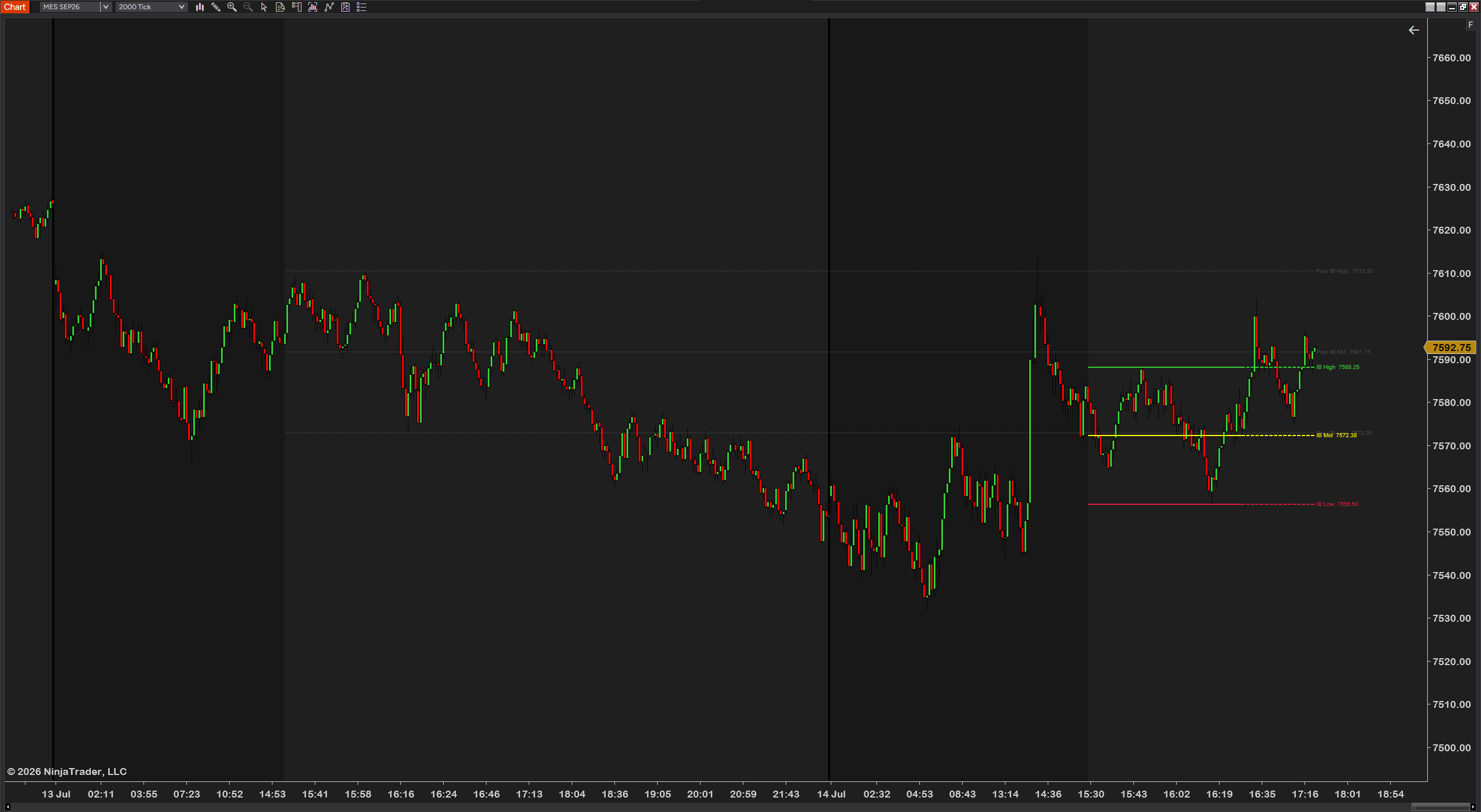Open the data box search icon
This screenshot has width=1481, height=812.
click(281, 7)
